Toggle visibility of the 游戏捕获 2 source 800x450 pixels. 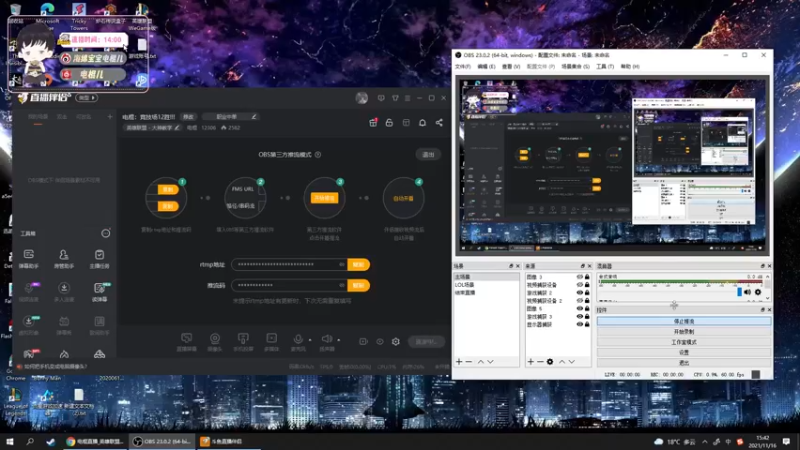580,293
